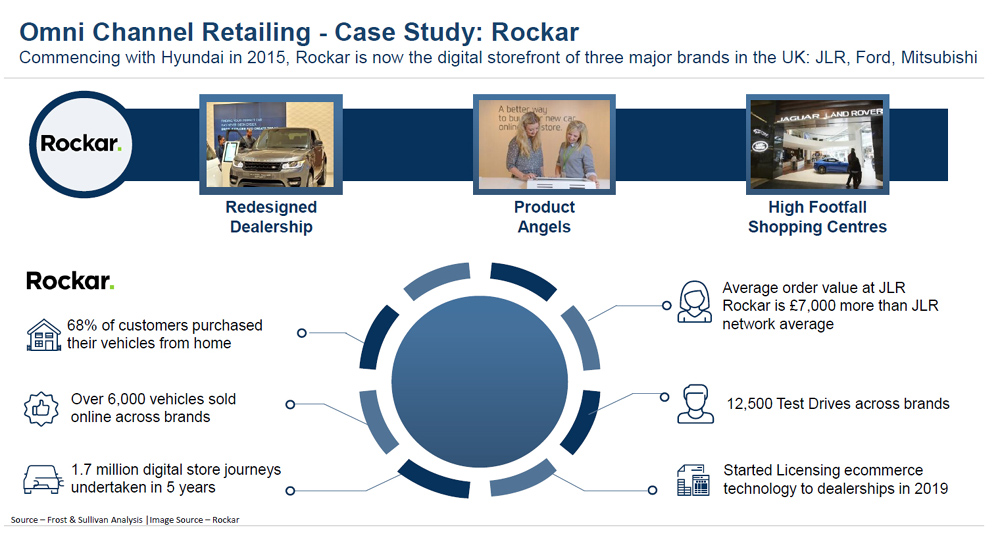
Task: Select the slide title Omni Channel Retailing
Action: 299,32
